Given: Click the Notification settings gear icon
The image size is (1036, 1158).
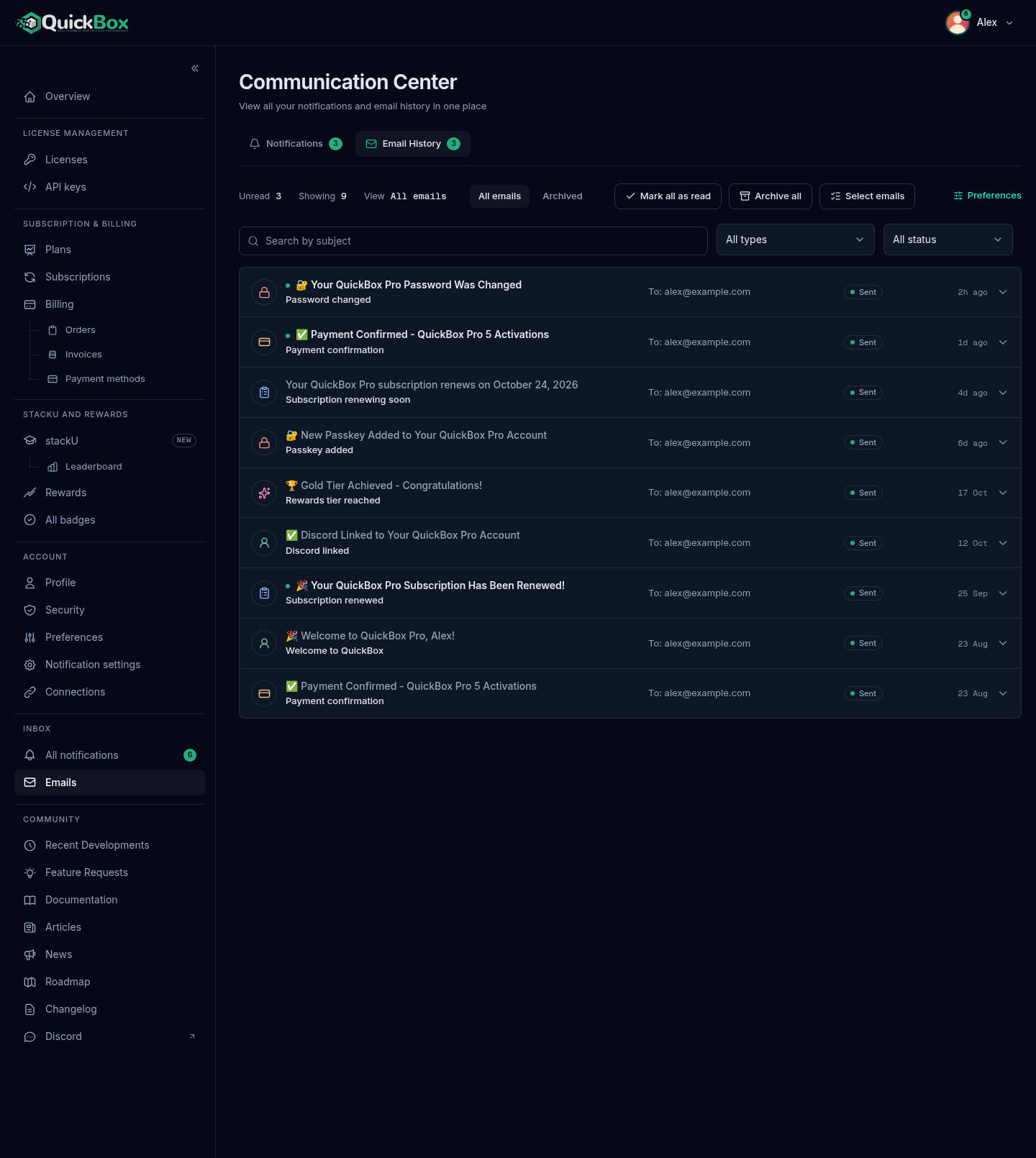Looking at the screenshot, I should 29,665.
